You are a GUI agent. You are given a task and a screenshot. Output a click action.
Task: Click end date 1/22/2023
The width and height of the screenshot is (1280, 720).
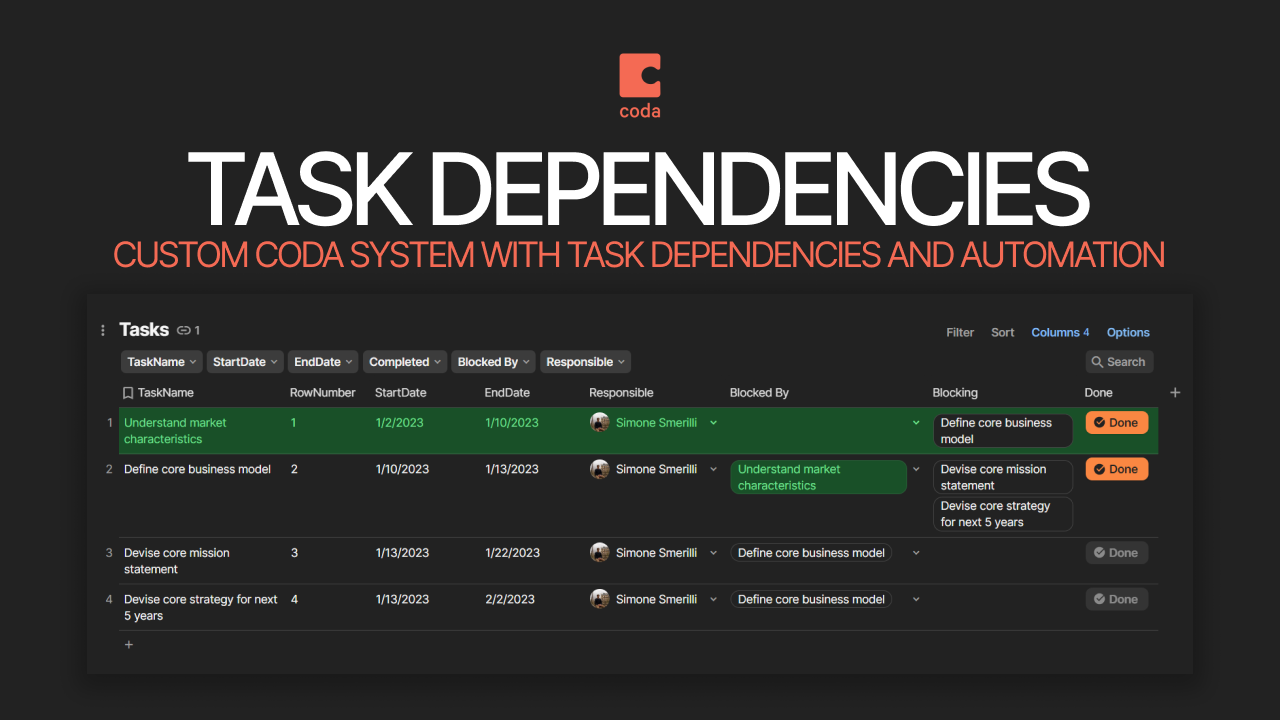click(512, 553)
